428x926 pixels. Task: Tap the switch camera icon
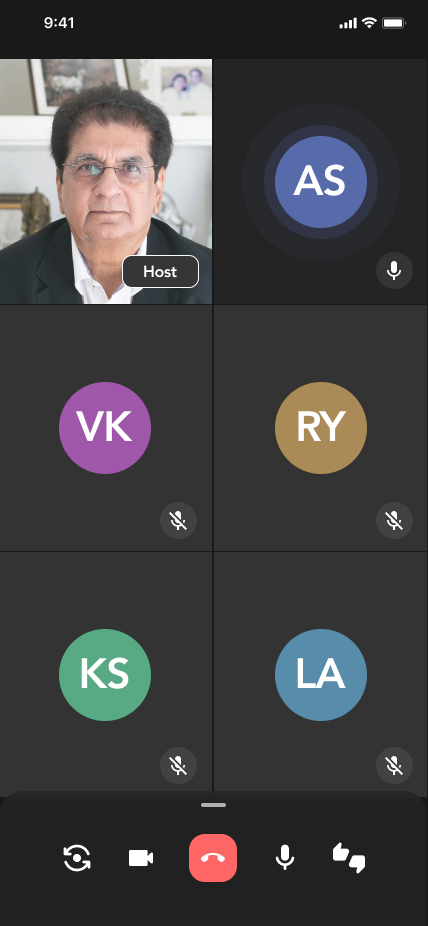[77, 858]
